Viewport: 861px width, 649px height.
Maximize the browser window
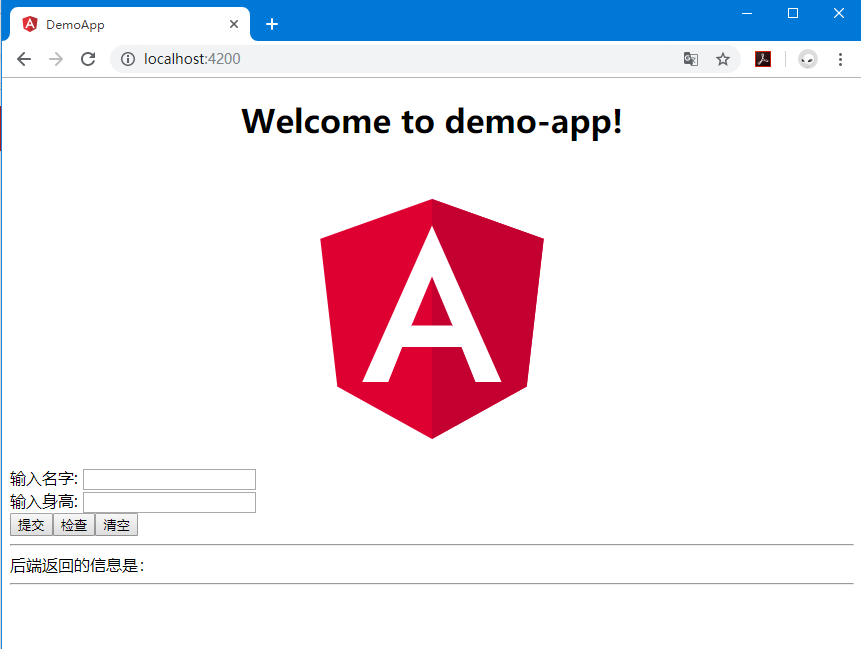coord(793,13)
